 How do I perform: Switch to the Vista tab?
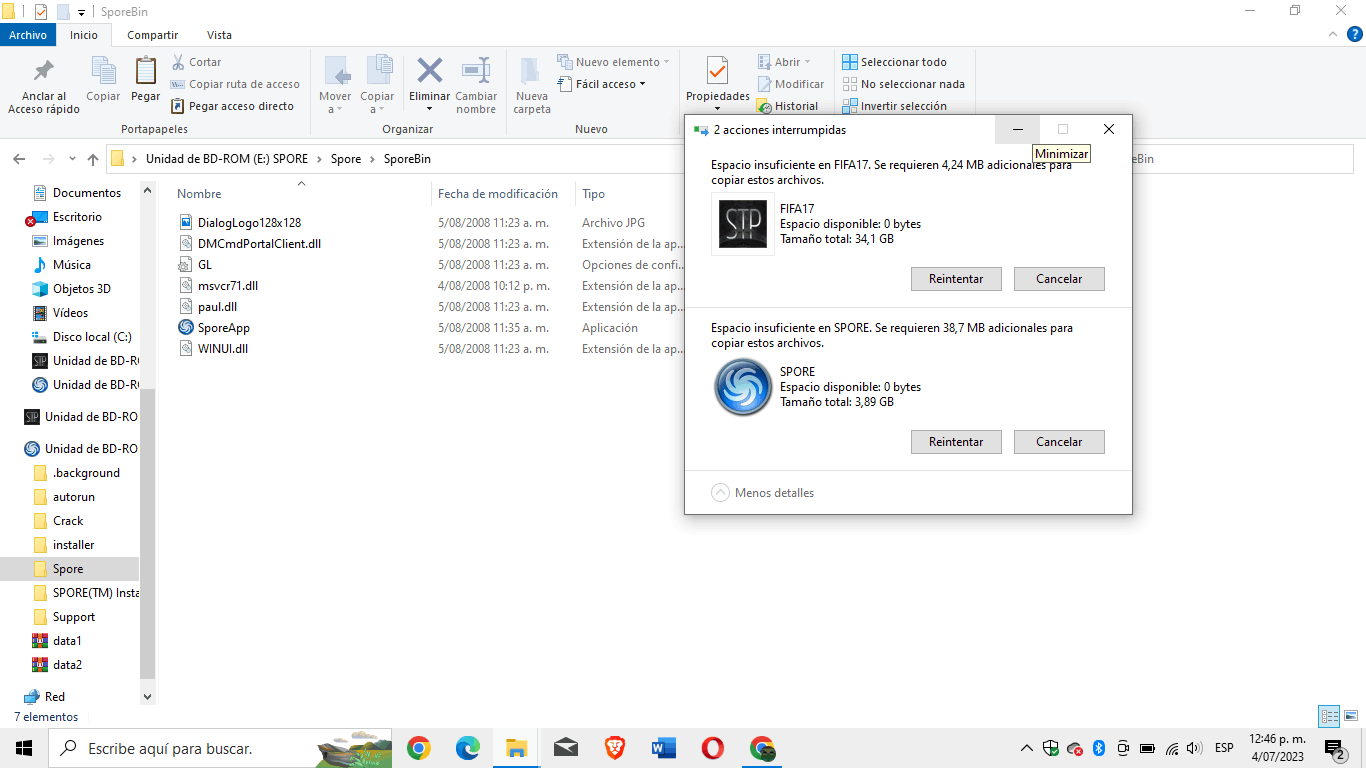click(219, 35)
